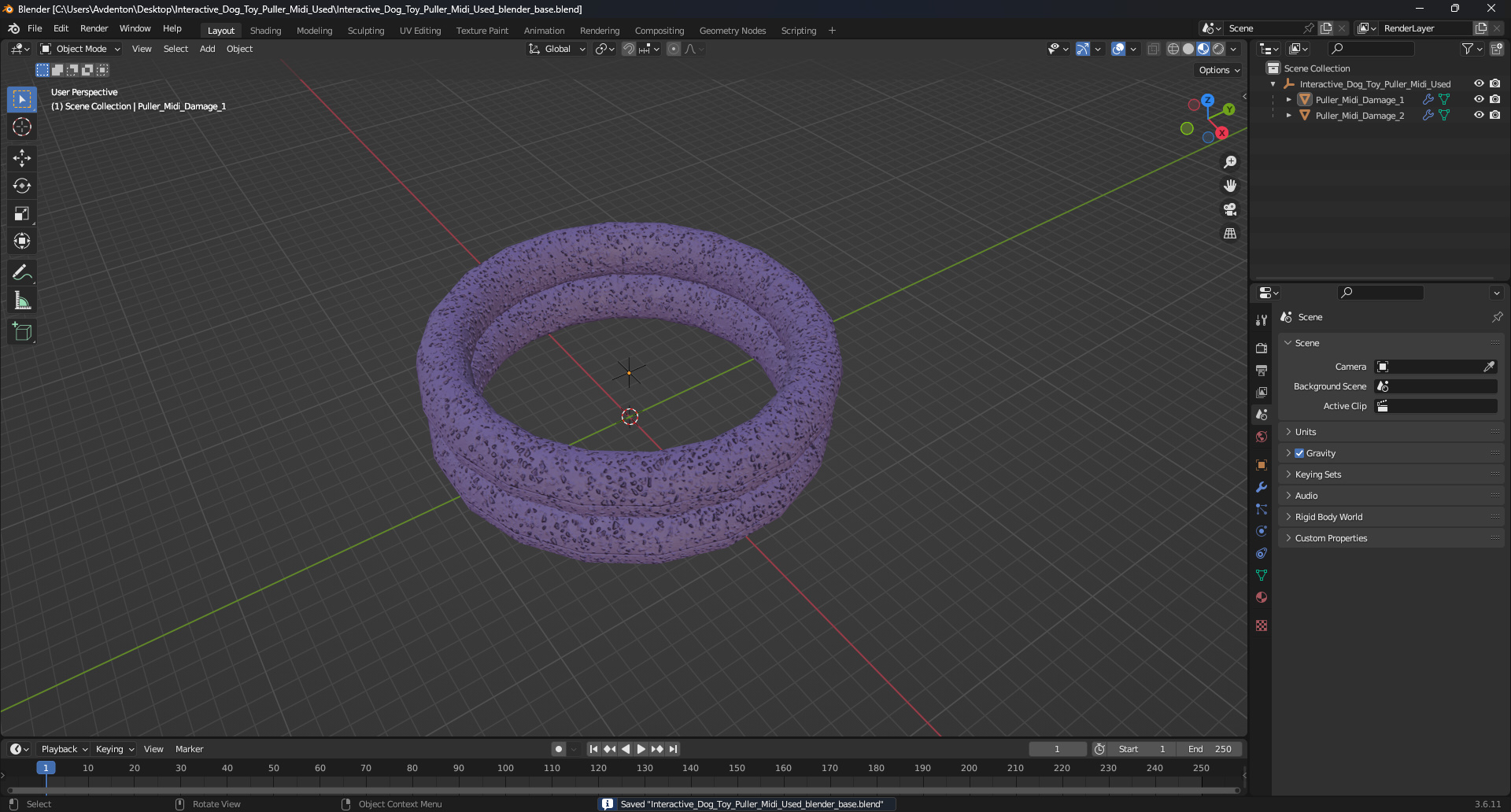Image resolution: width=1511 pixels, height=812 pixels.
Task: Toggle X-ray mode in viewport header
Action: 1154,49
